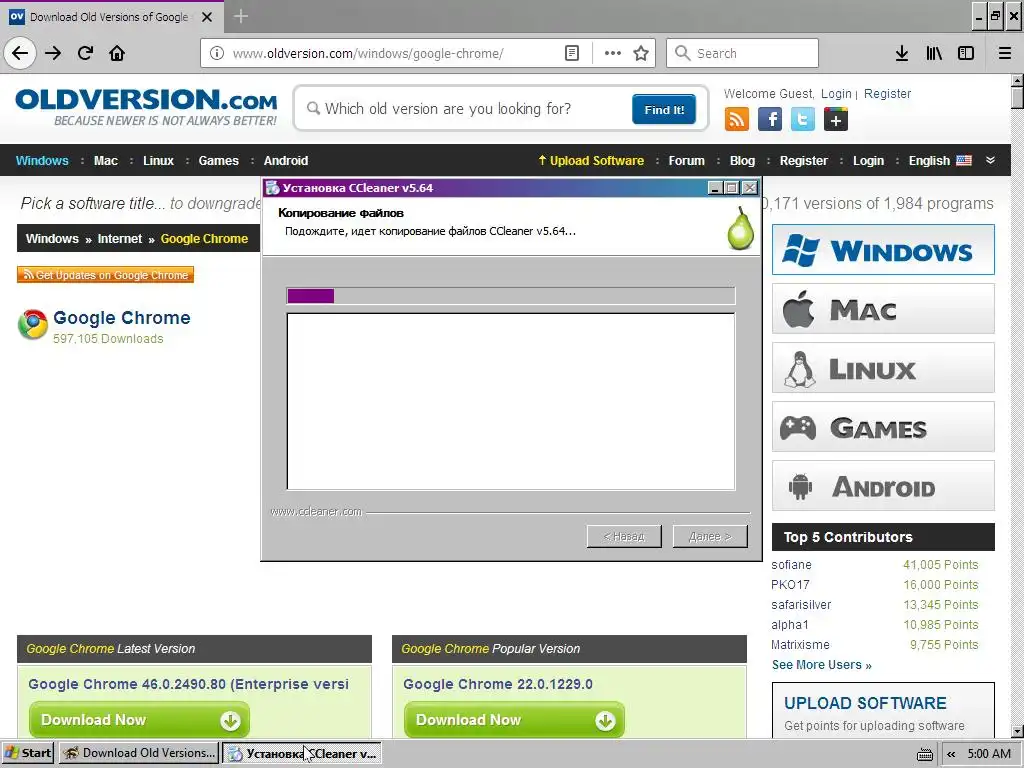Click the black plus share icon

pyautogui.click(x=835, y=120)
